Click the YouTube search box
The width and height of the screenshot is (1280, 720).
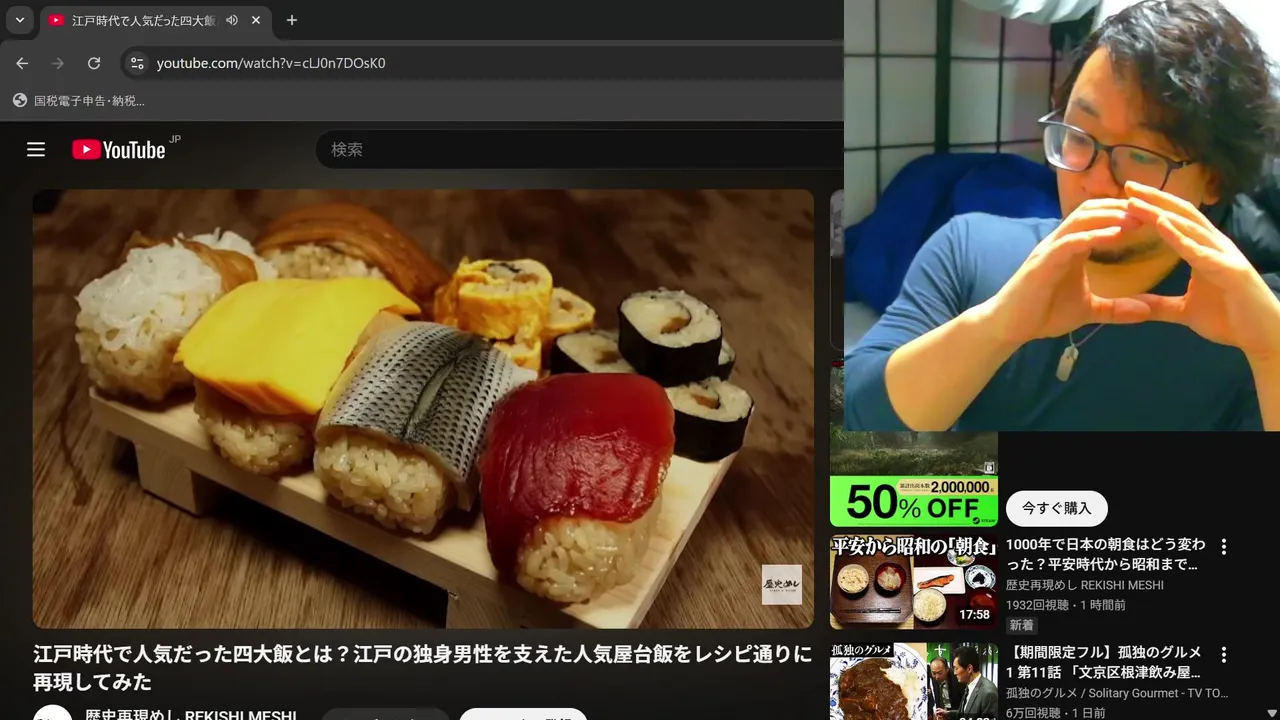[580, 149]
